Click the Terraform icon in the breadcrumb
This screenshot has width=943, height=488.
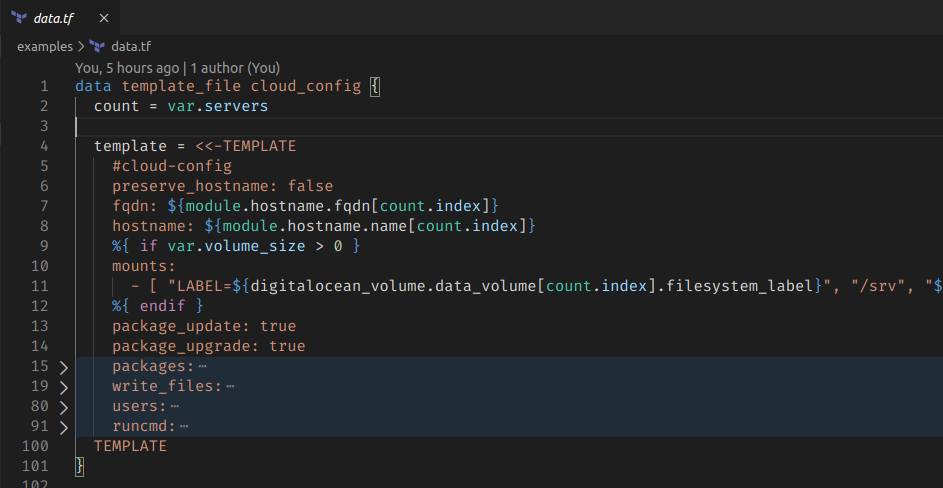tap(96, 46)
